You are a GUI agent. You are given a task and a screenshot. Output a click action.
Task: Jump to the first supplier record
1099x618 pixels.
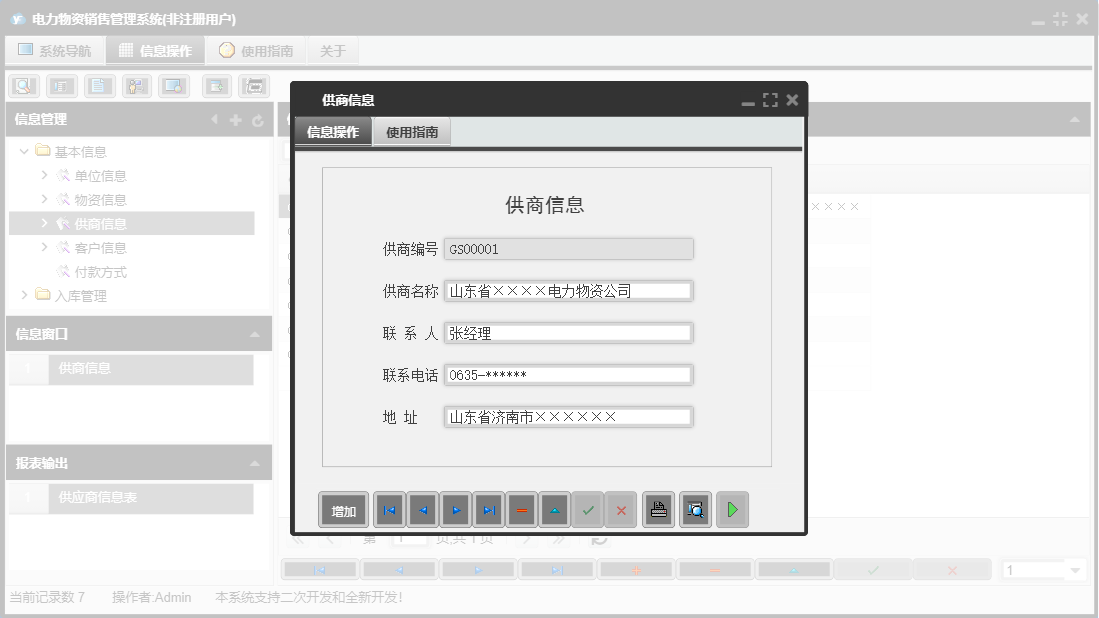(389, 509)
